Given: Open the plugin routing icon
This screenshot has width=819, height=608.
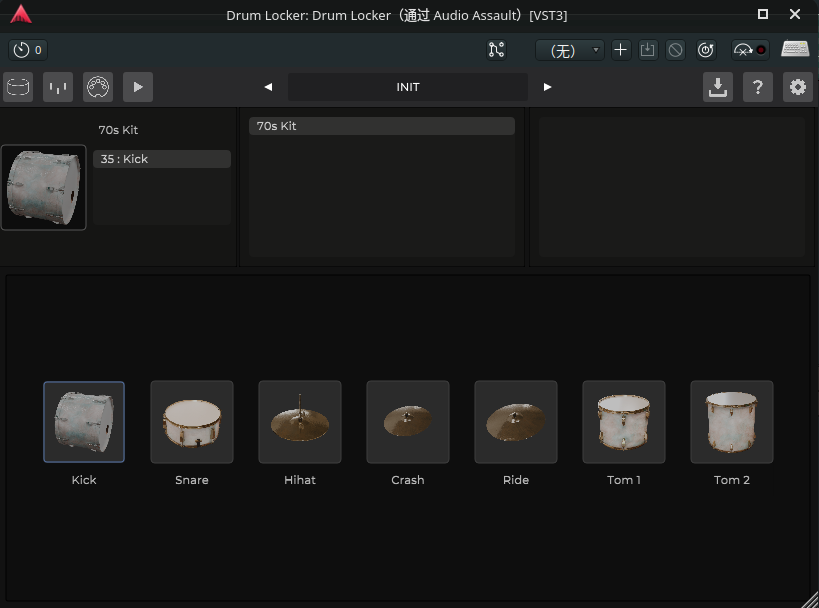Looking at the screenshot, I should pos(496,50).
